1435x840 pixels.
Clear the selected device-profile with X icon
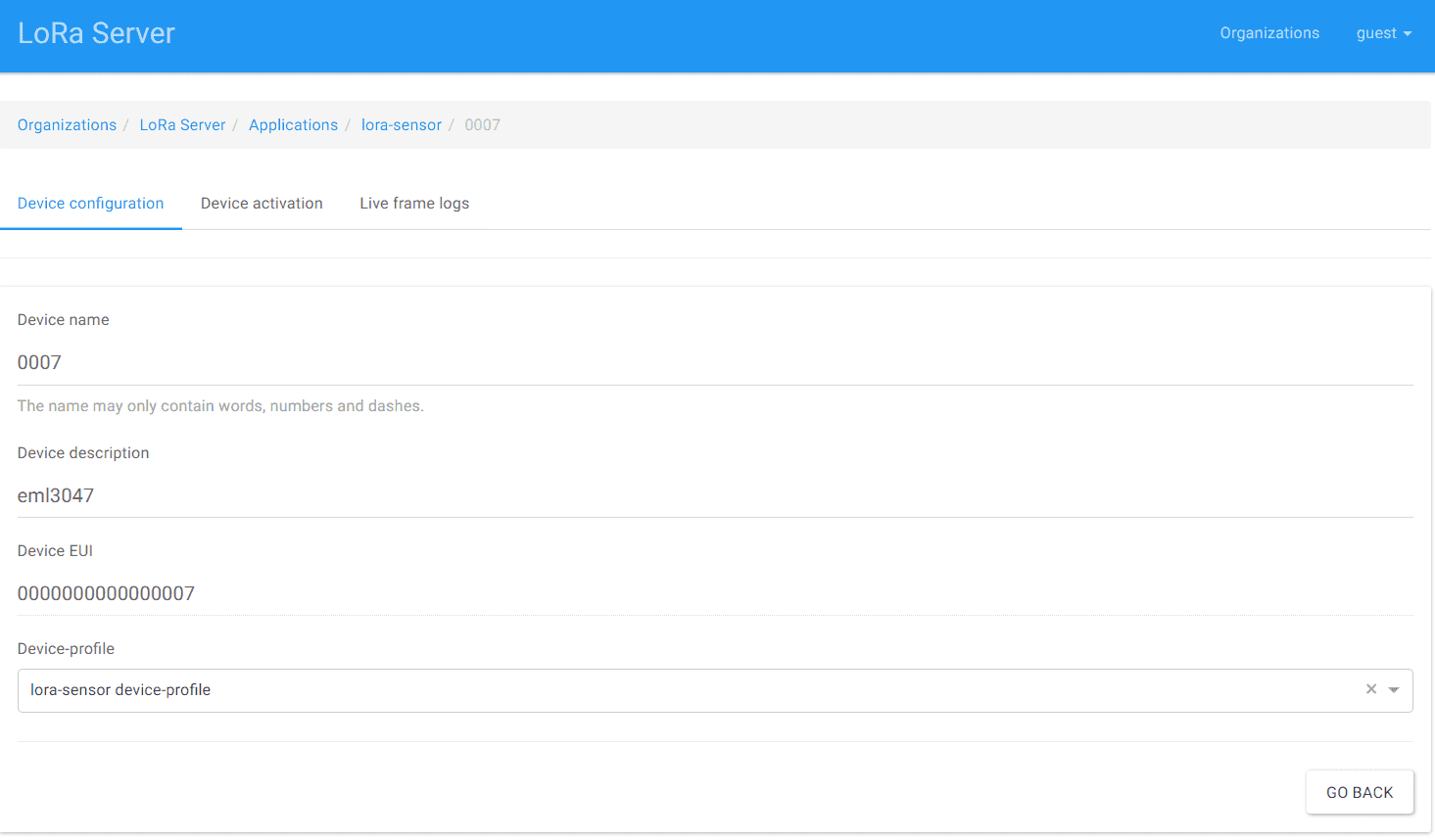coord(1371,689)
